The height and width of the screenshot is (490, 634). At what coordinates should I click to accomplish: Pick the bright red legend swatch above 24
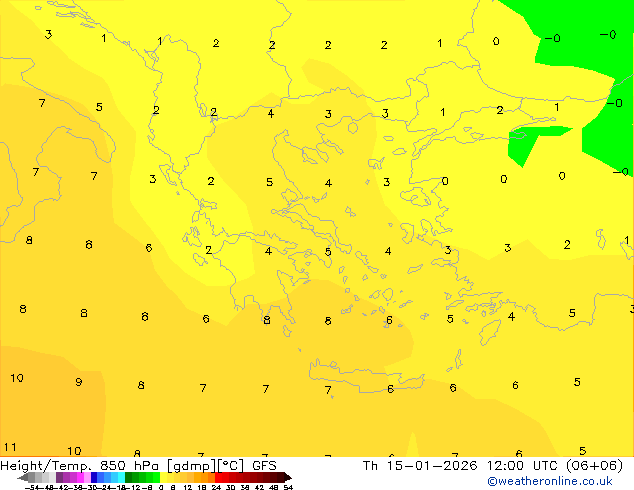tap(218, 477)
